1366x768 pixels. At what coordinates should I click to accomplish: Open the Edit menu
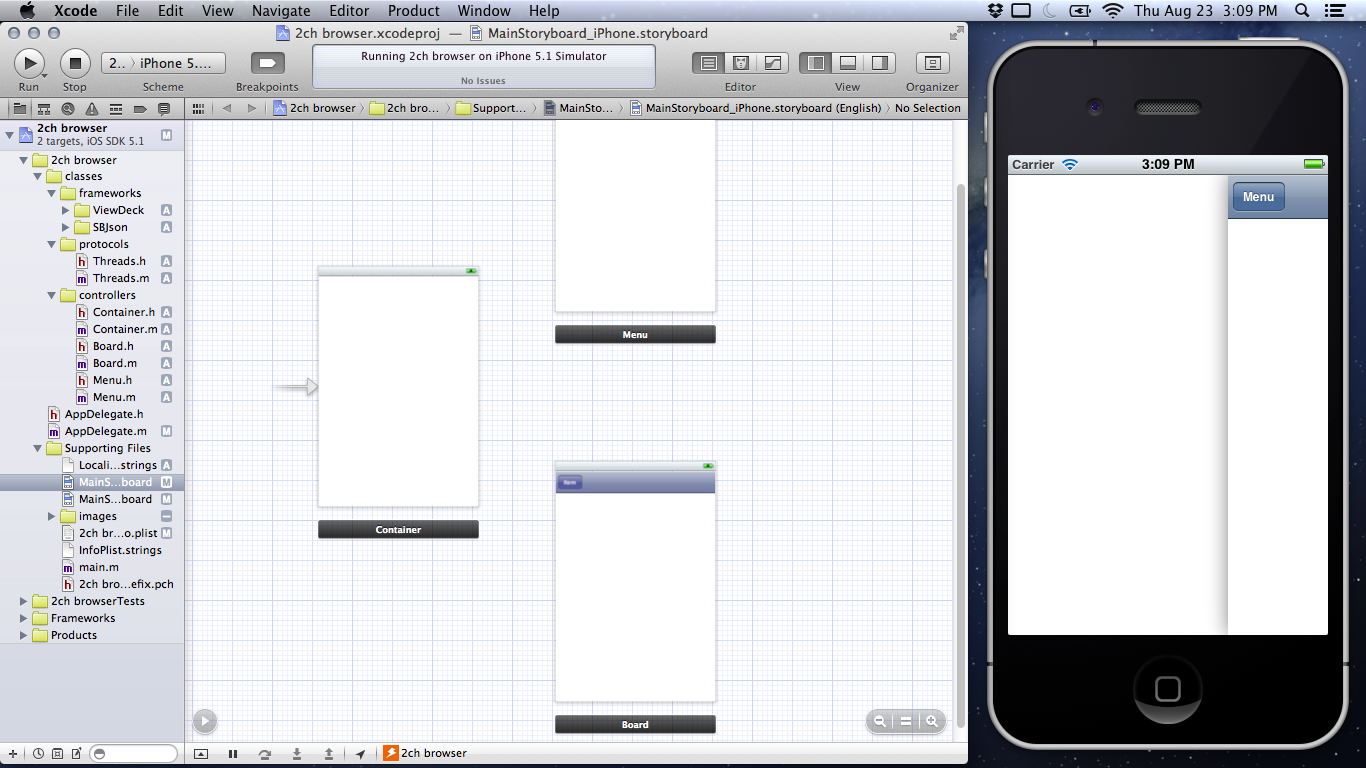coord(171,11)
